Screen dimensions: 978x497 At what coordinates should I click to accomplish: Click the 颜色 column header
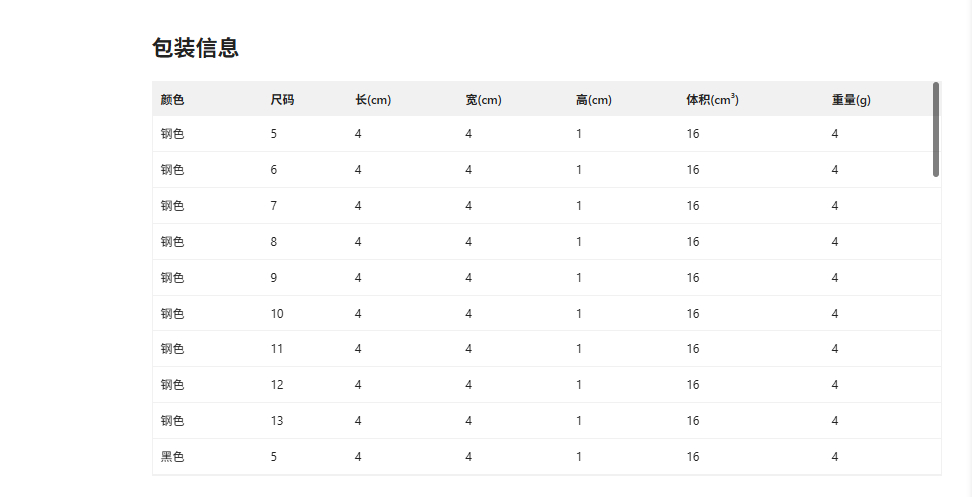point(172,100)
